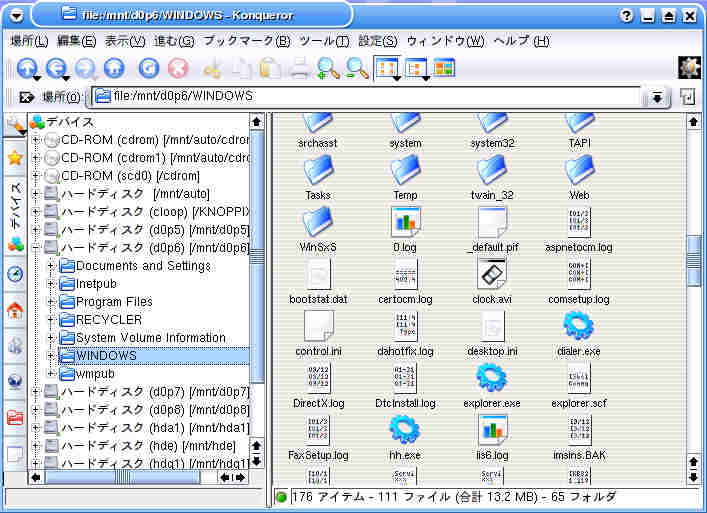This screenshot has width=707, height=513.
Task: Click the Forward navigation toolbar arrow
Action: tap(85, 69)
